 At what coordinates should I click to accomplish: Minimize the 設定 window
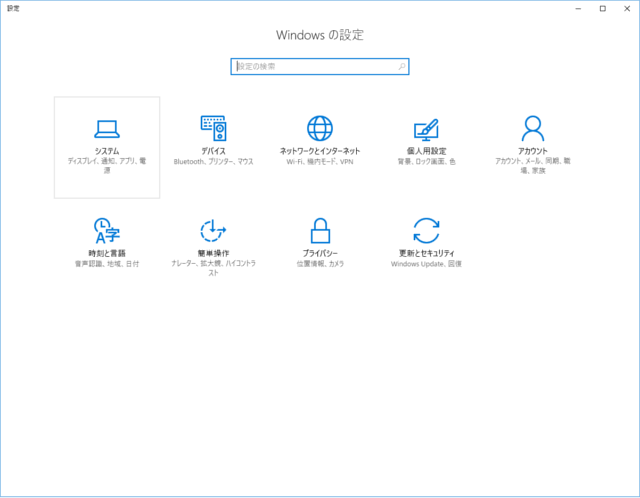tap(578, 9)
